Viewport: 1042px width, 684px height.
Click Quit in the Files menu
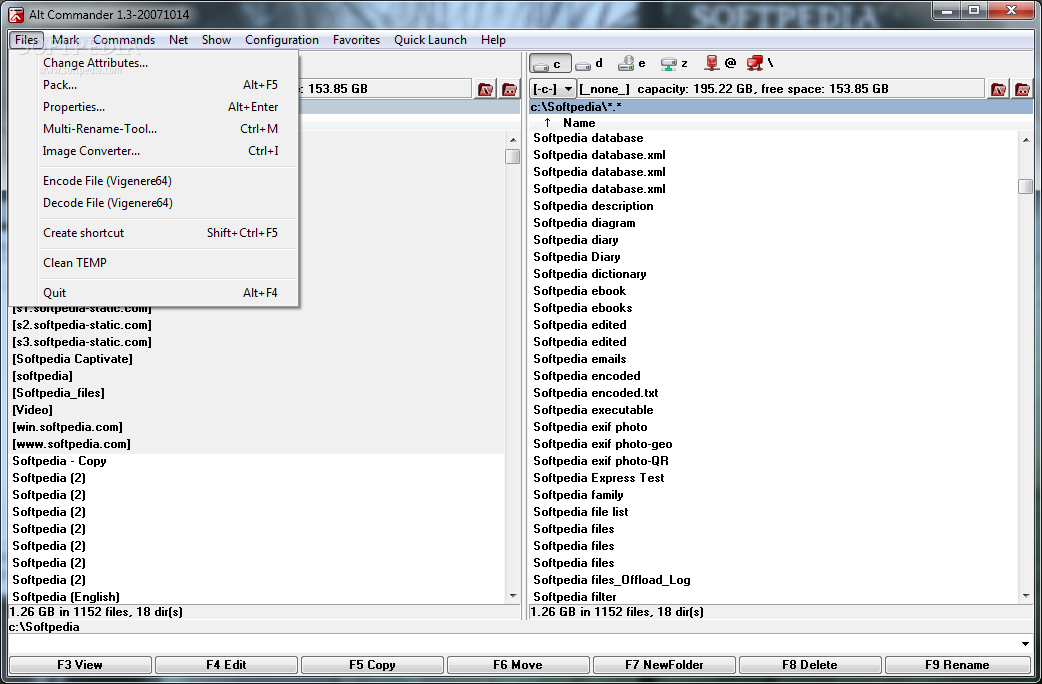coord(154,292)
